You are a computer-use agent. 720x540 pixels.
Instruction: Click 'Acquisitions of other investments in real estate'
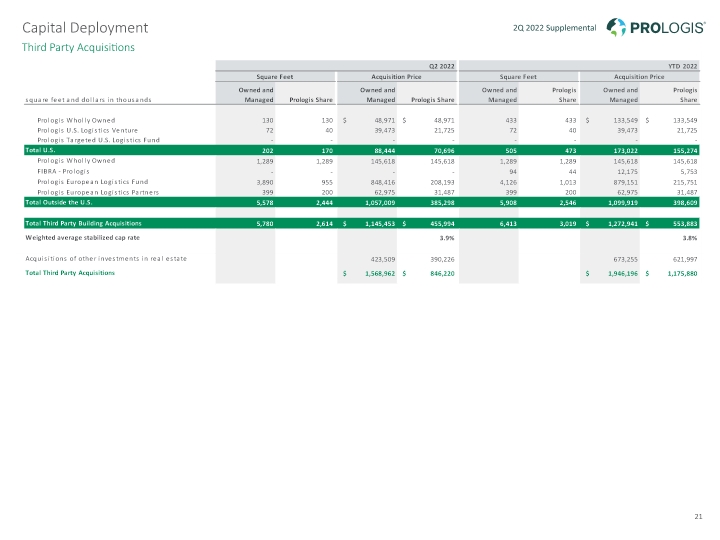point(106,259)
